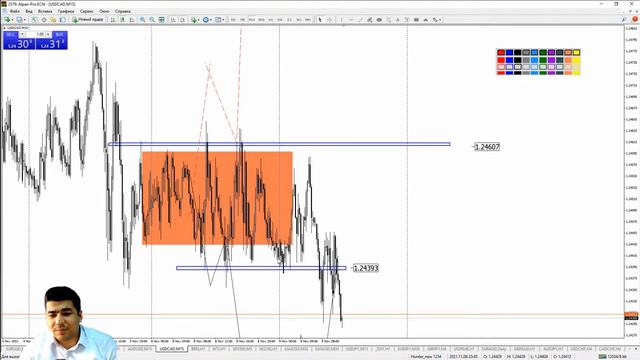
Task: Select the trendline drawing tool
Action: pyautogui.click(x=360, y=20)
